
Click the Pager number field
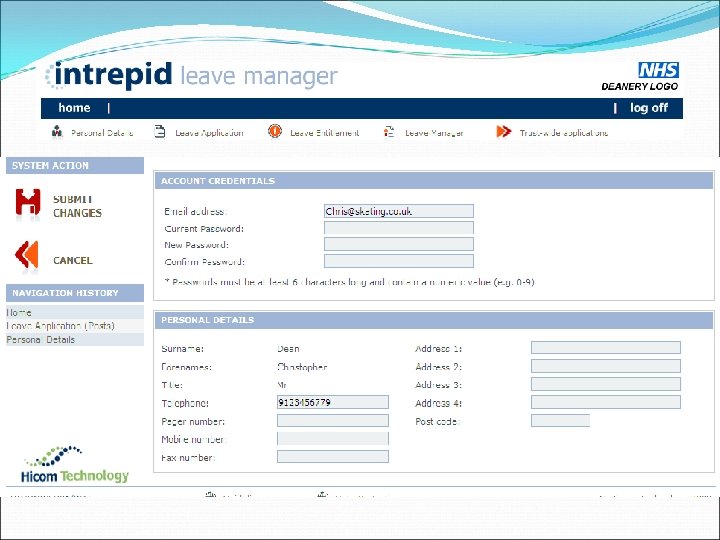333,421
